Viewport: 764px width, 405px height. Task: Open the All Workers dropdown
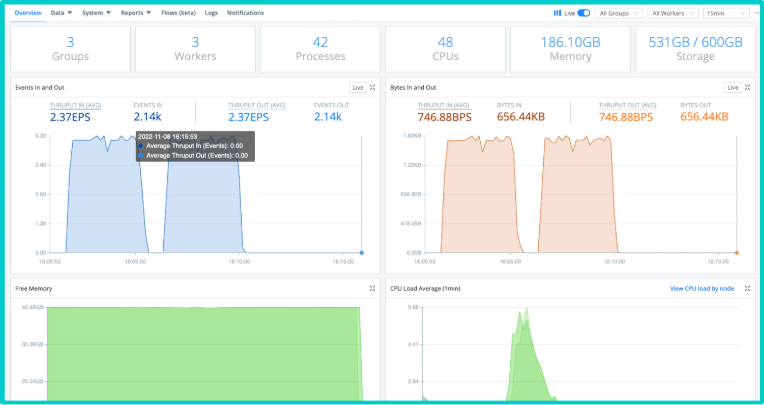[x=673, y=13]
